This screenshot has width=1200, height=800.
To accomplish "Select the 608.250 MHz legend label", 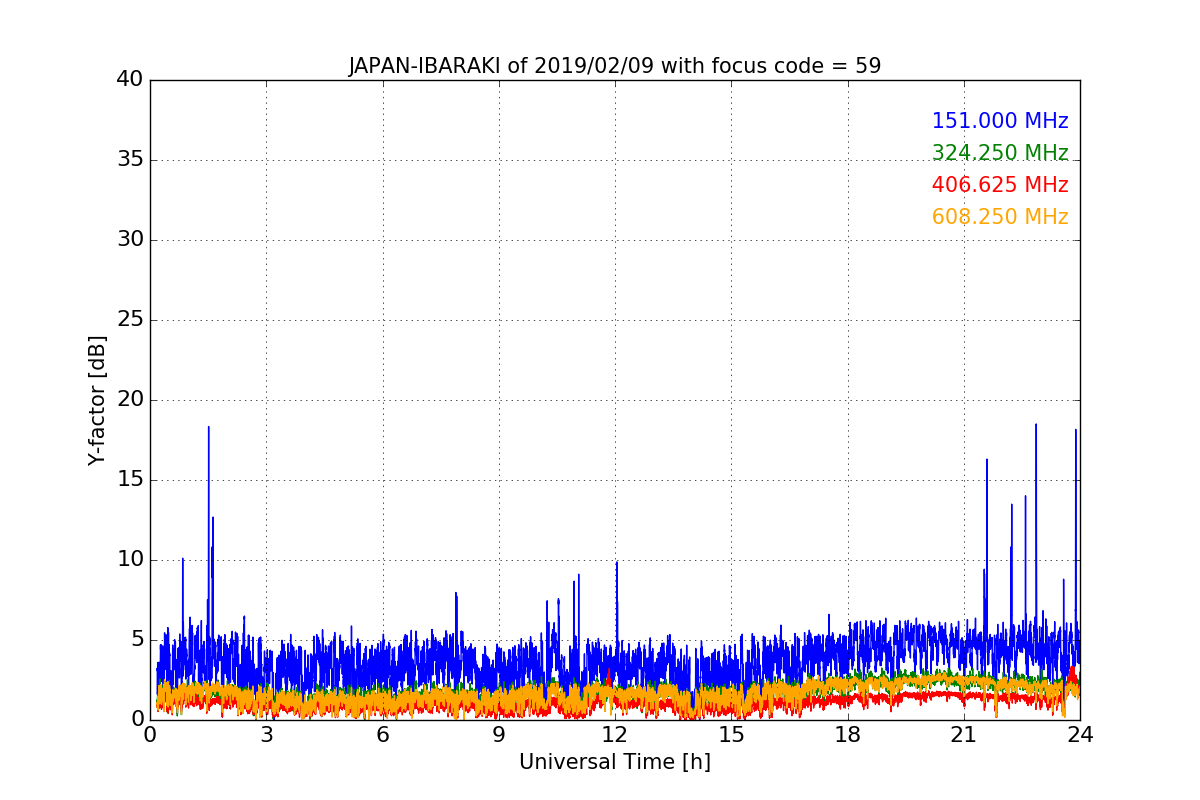I will [1000, 217].
